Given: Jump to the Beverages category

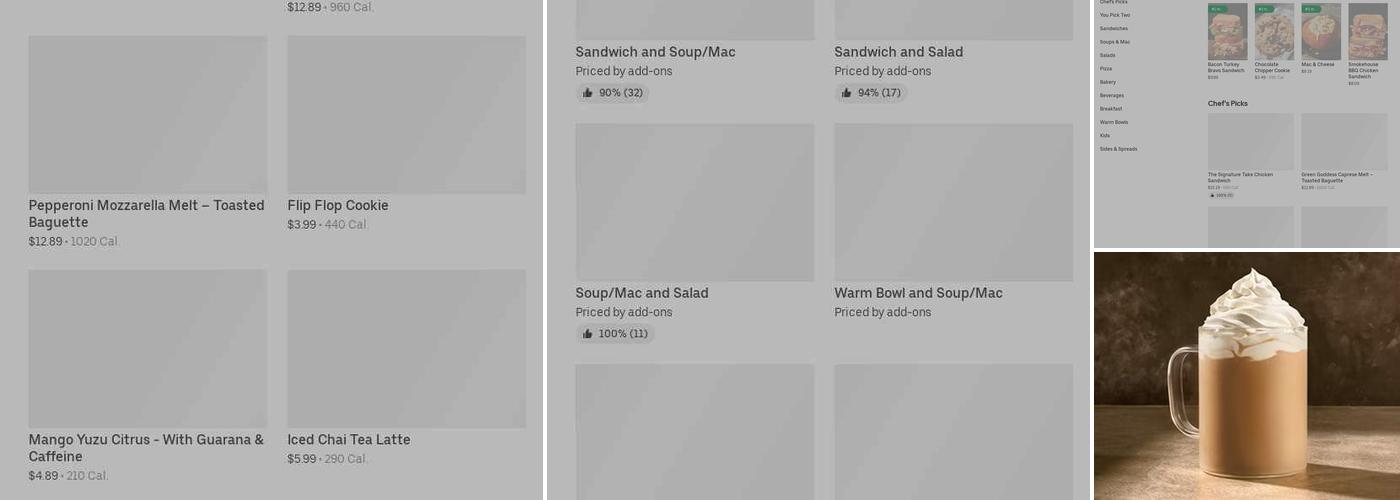Looking at the screenshot, I should (x=1111, y=95).
